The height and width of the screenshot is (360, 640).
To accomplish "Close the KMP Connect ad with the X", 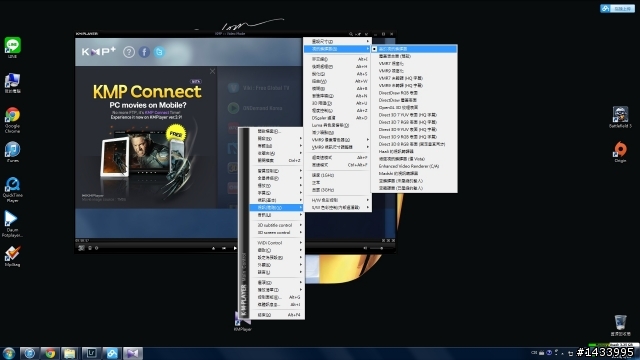I will pos(212,71).
